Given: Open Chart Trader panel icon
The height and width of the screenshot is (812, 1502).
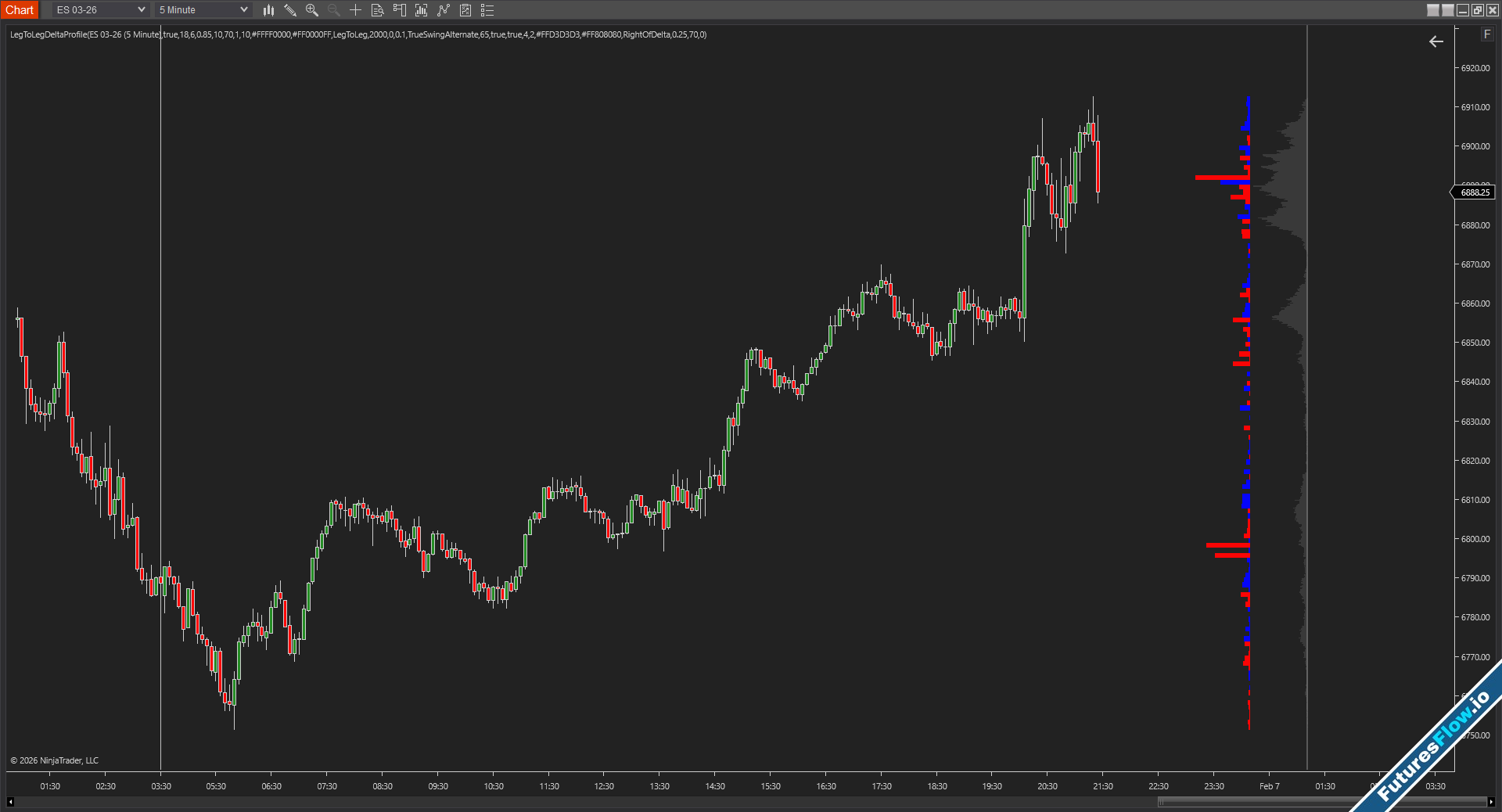Looking at the screenshot, I should [400, 10].
